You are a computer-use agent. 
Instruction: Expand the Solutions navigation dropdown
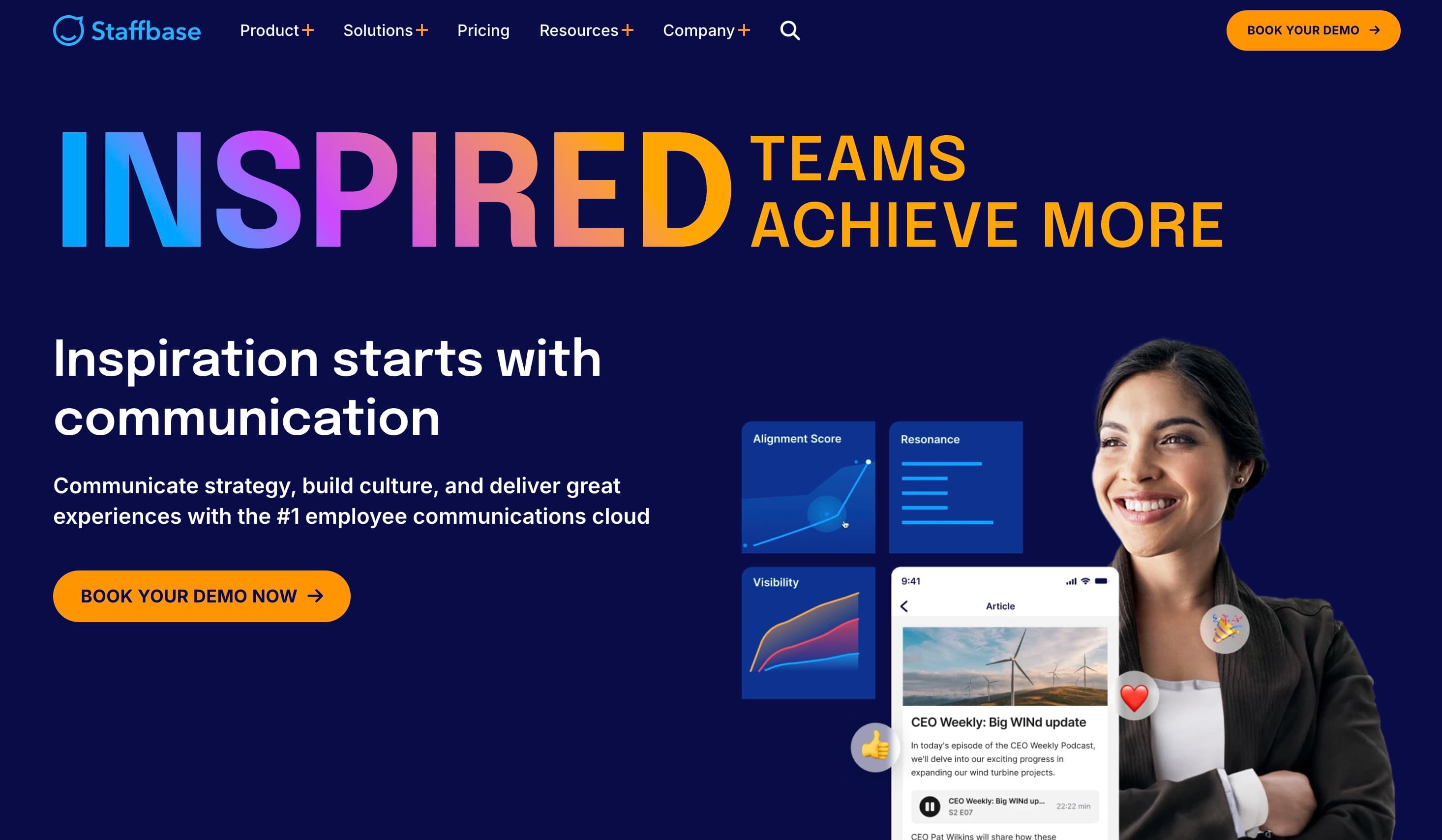(x=384, y=30)
